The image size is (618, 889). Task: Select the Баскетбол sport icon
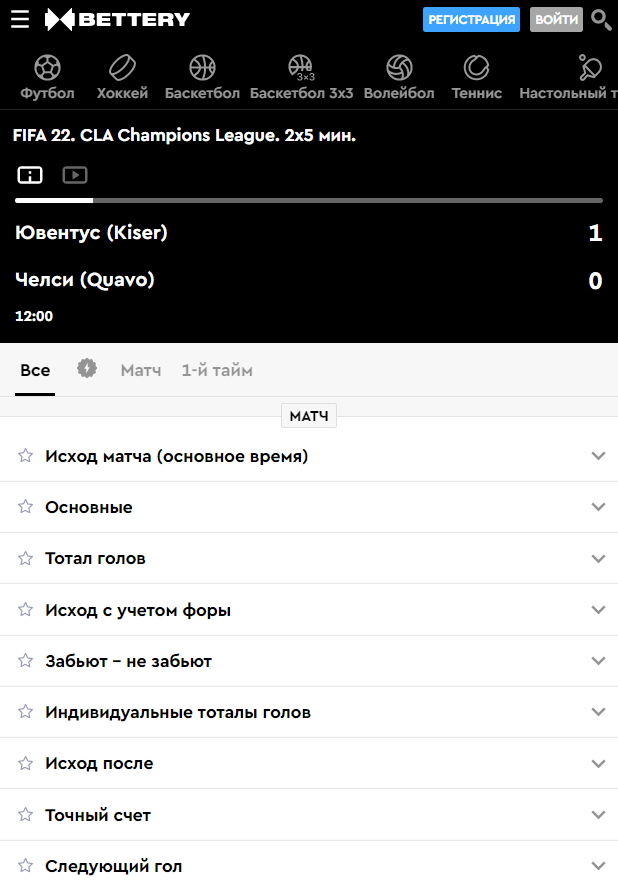coord(202,68)
